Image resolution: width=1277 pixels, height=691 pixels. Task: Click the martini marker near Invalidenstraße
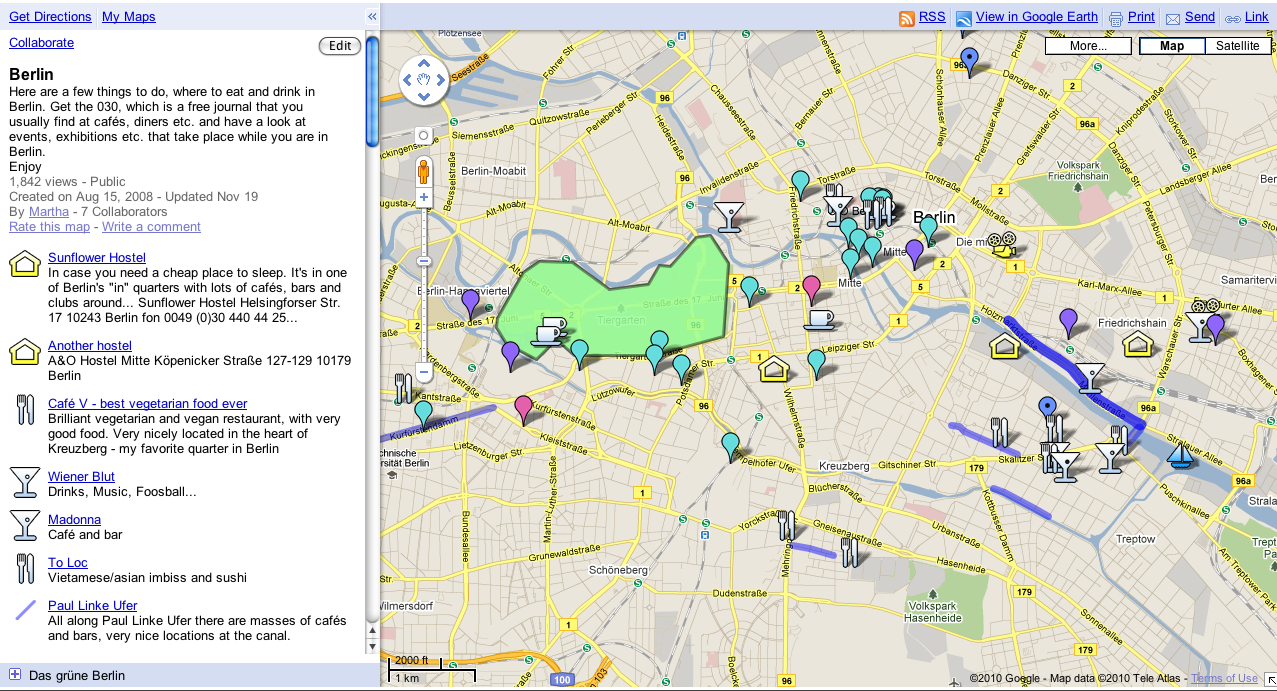(x=729, y=216)
